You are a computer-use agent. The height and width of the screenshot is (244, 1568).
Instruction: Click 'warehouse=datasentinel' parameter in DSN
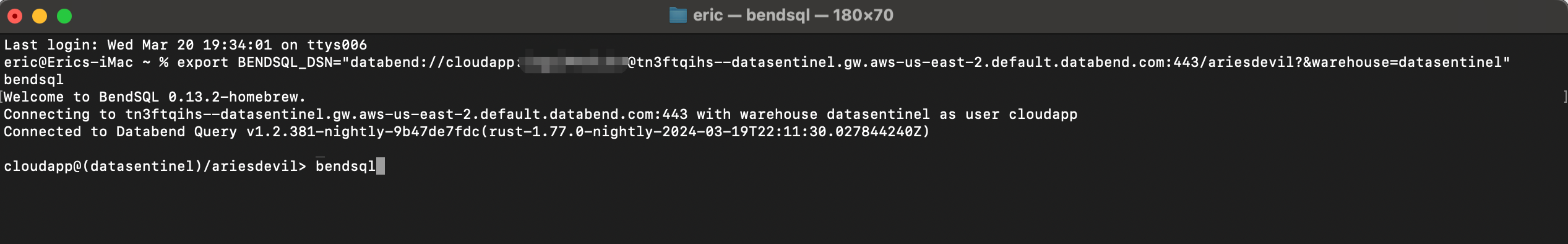point(1406,63)
